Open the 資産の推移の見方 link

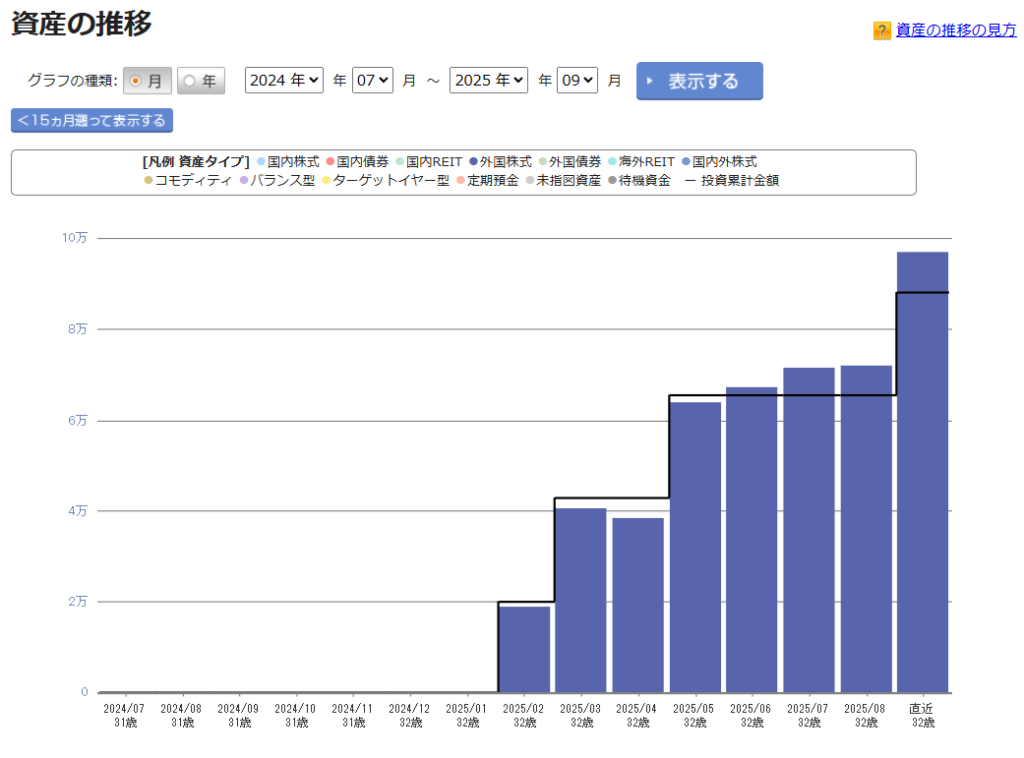[955, 31]
